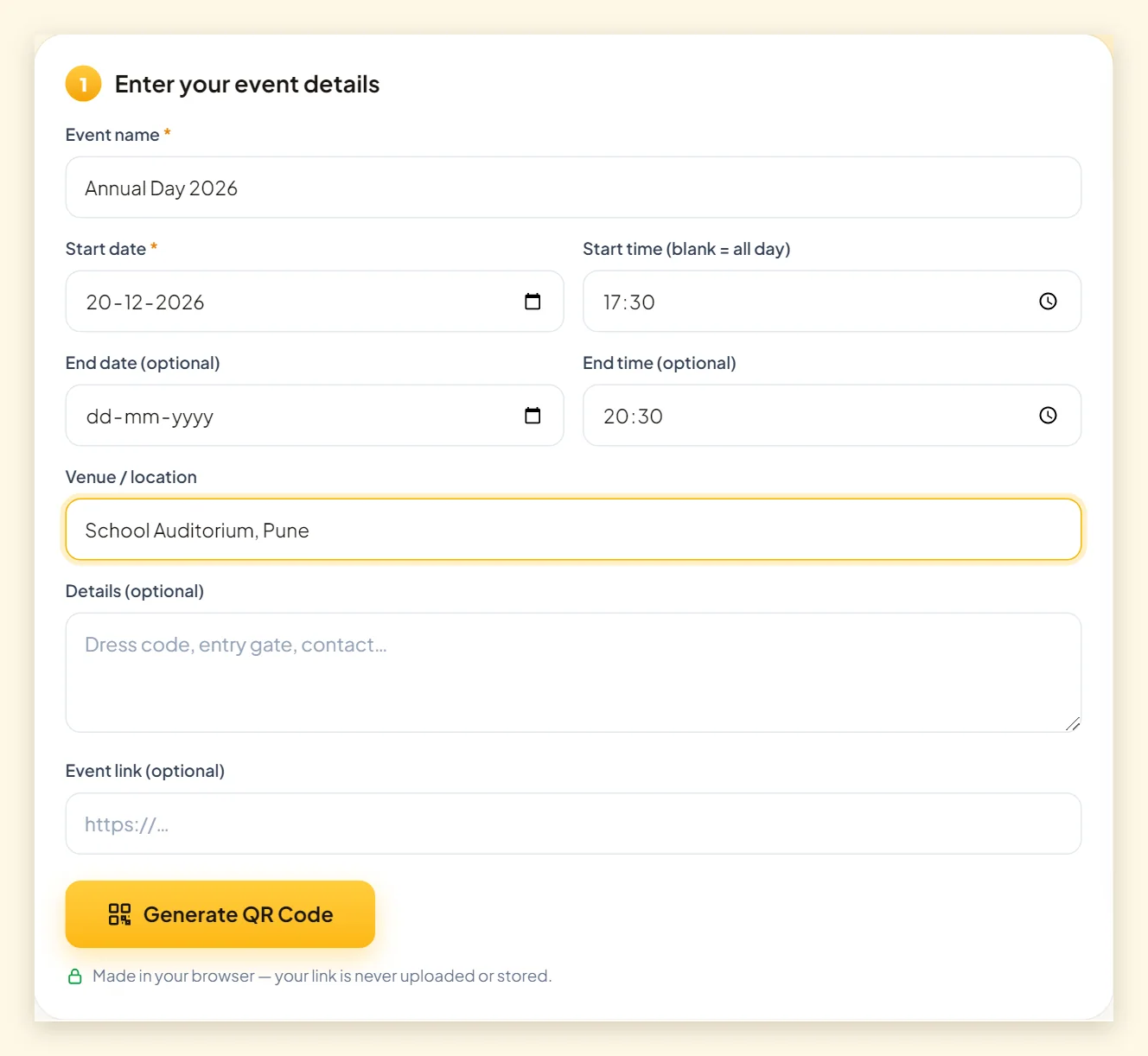Viewport: 1148px width, 1056px height.
Task: Click the Enter your event details heading
Action: coord(247,84)
